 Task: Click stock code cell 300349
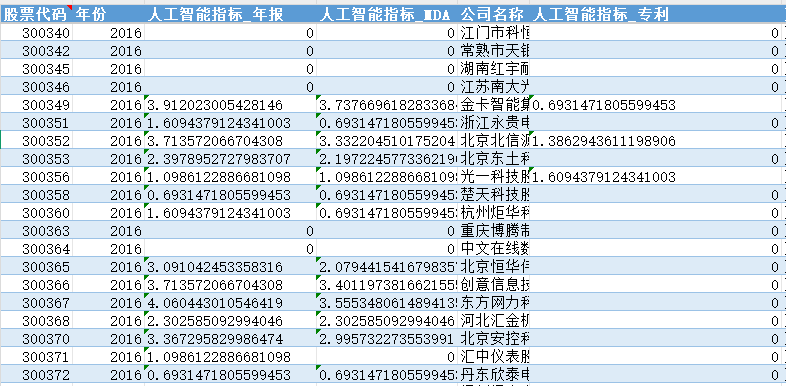[x=37, y=105]
